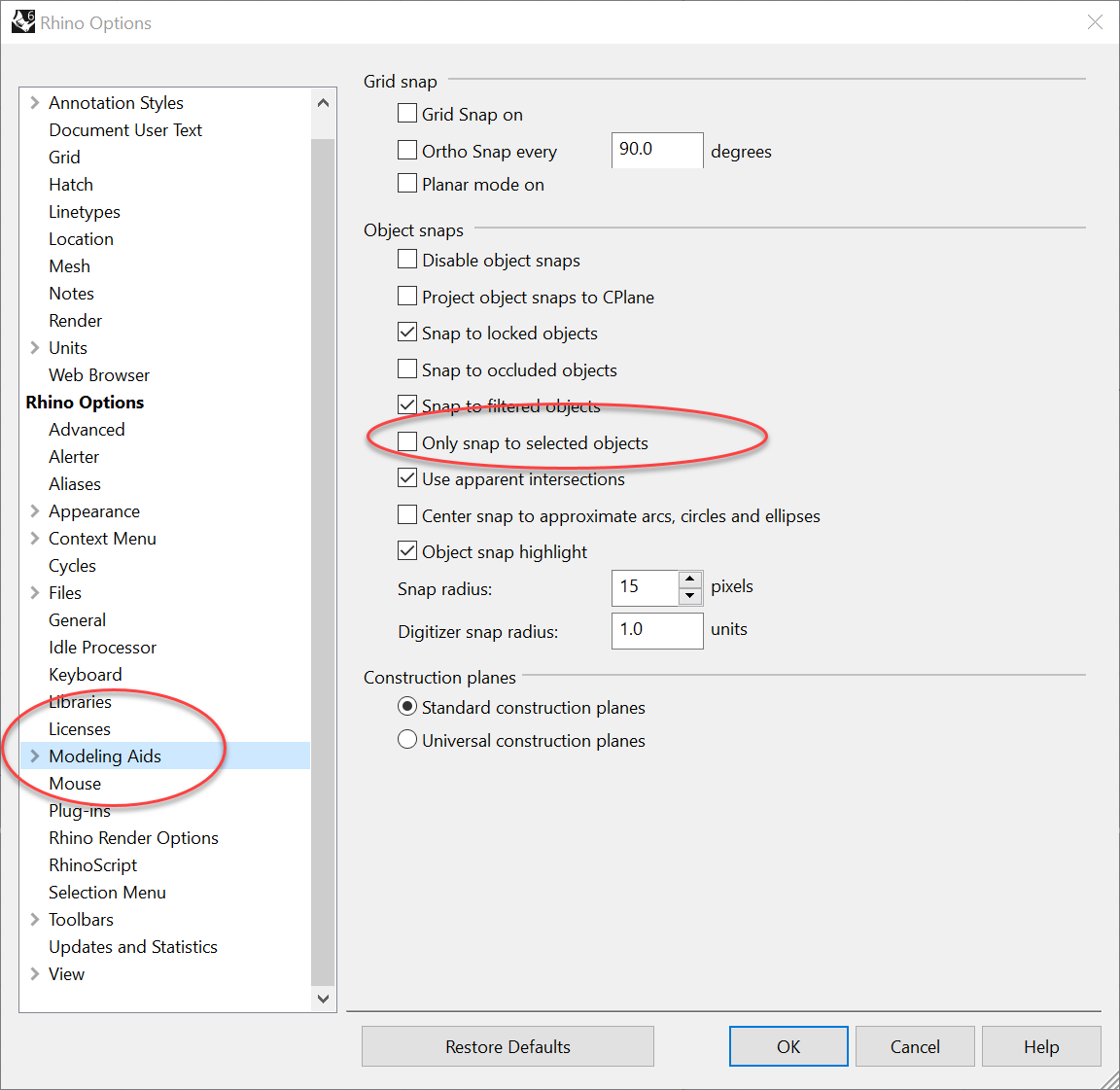Open Idle Processor settings
This screenshot has height=1090, width=1120.
102,648
